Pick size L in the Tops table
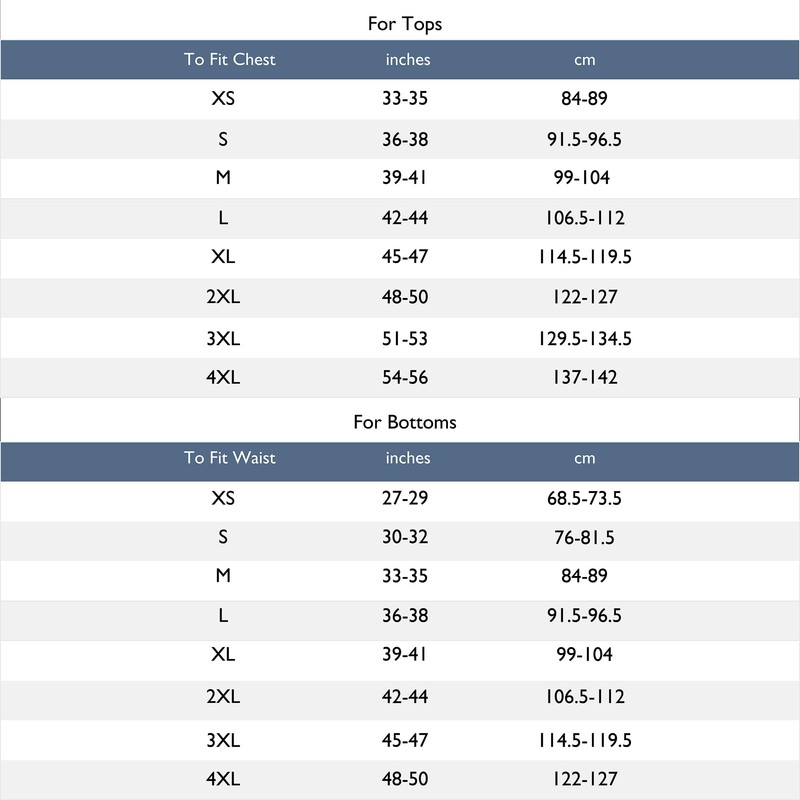Screen dimensions: 800x800 (223, 218)
